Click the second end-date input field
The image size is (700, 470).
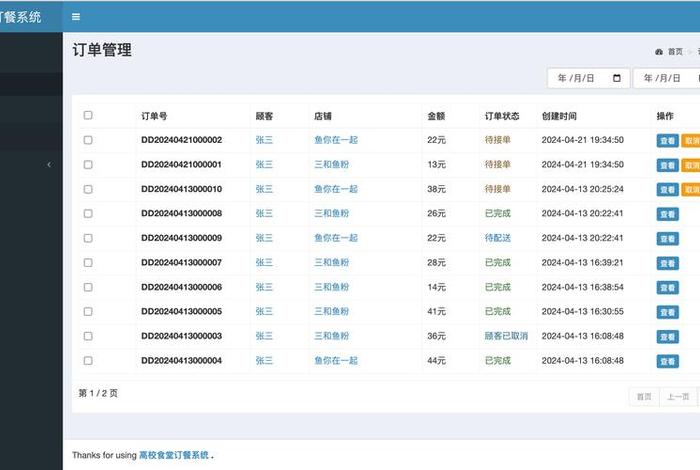click(667, 78)
